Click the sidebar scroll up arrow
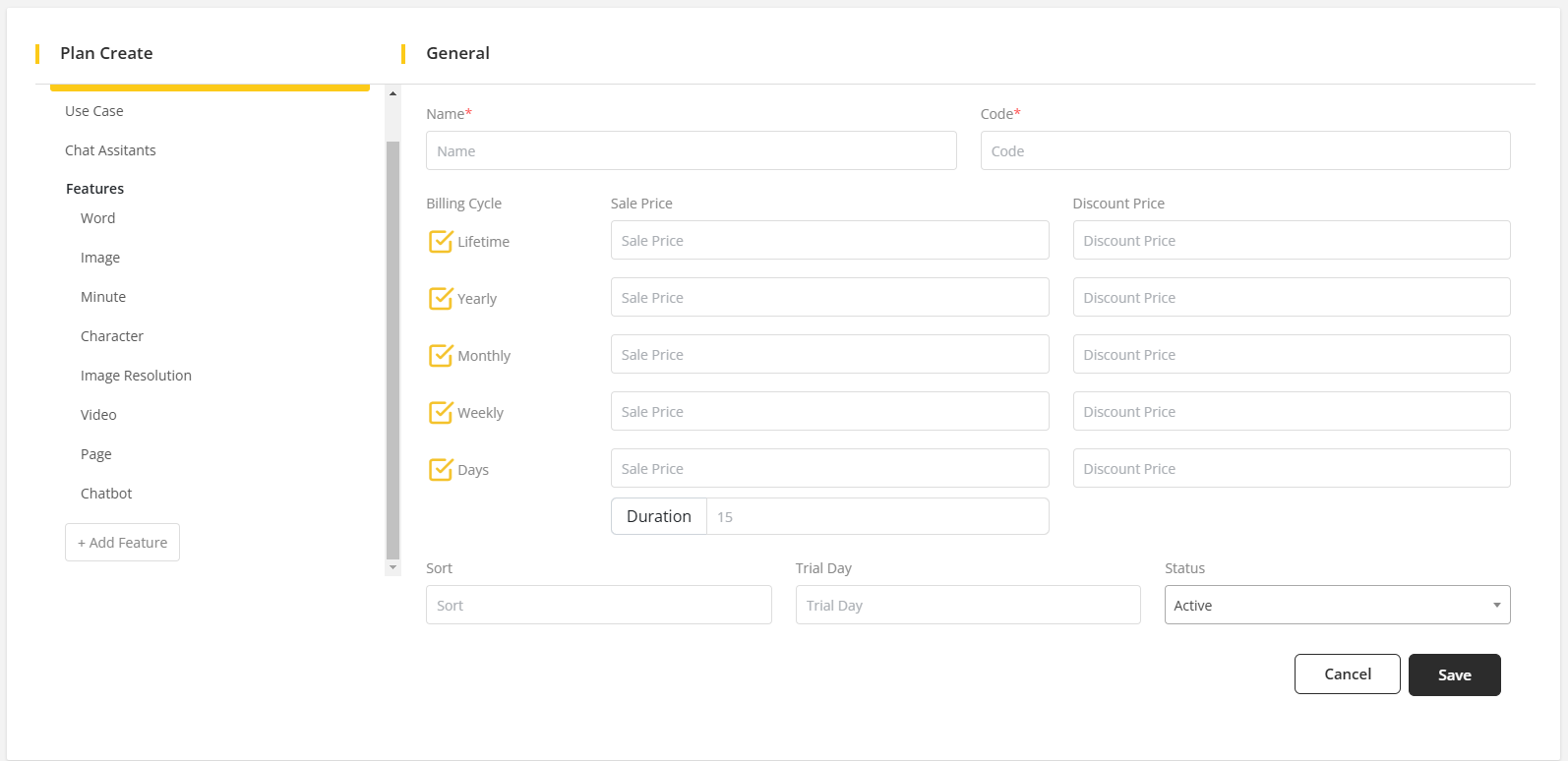This screenshot has height=761, width=1568. click(x=393, y=93)
